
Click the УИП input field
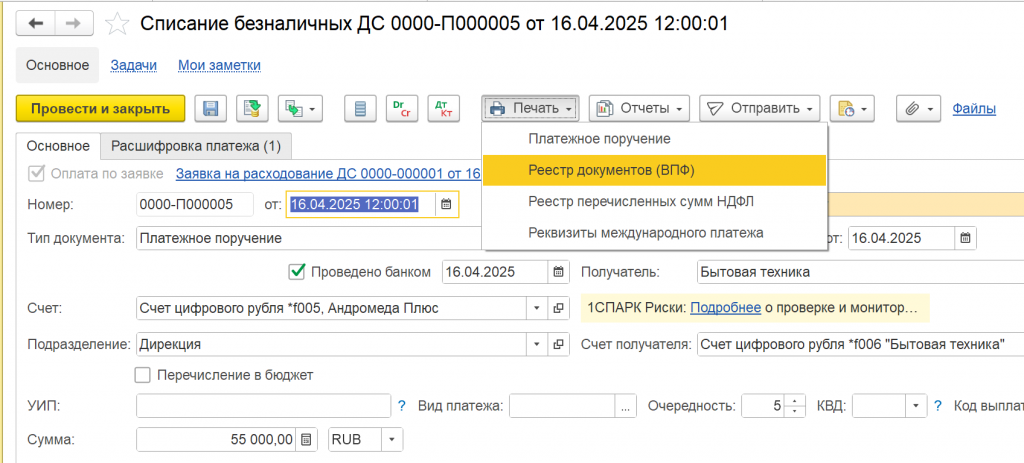pyautogui.click(x=263, y=406)
